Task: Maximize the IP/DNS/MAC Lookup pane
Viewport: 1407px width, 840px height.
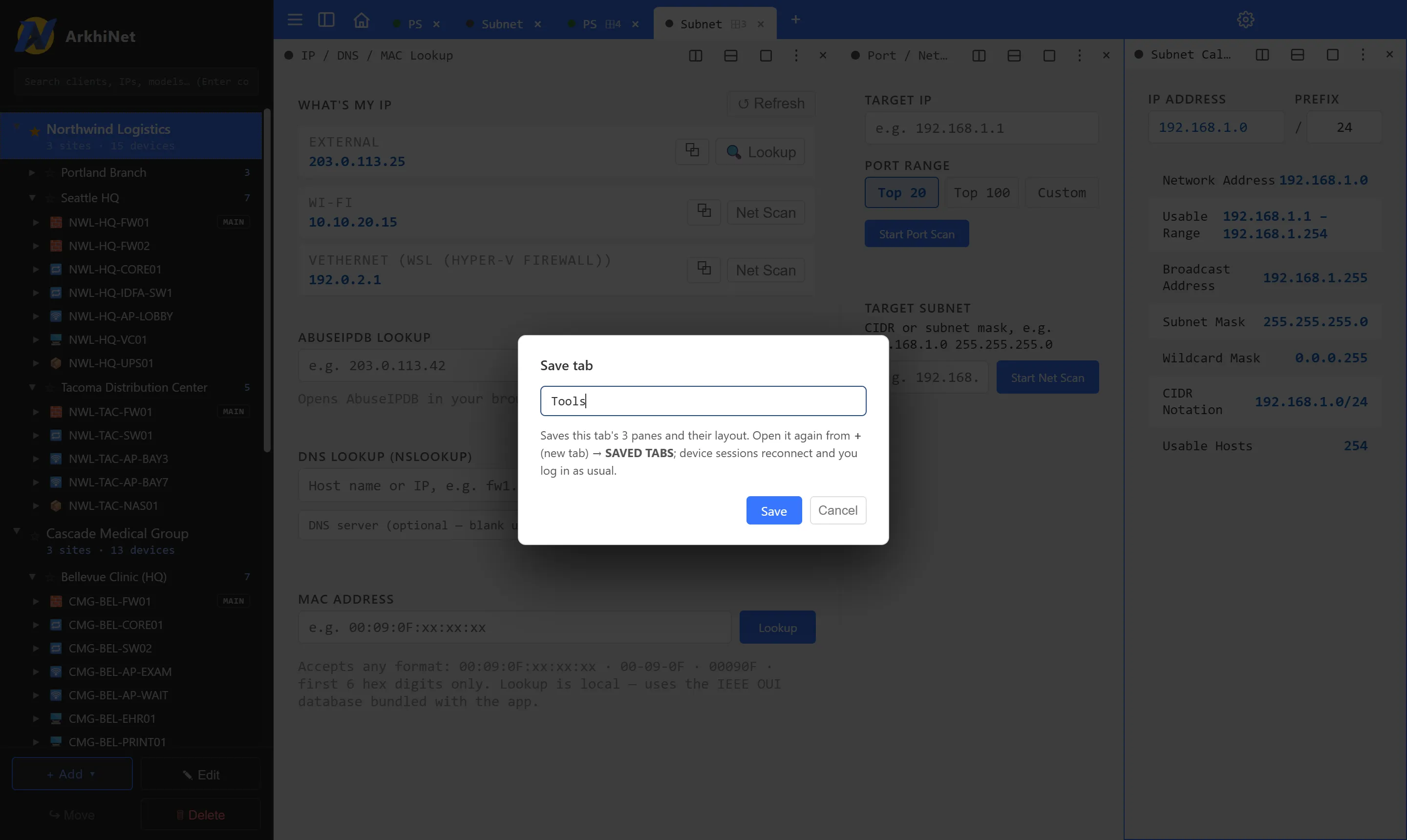Action: coord(766,56)
